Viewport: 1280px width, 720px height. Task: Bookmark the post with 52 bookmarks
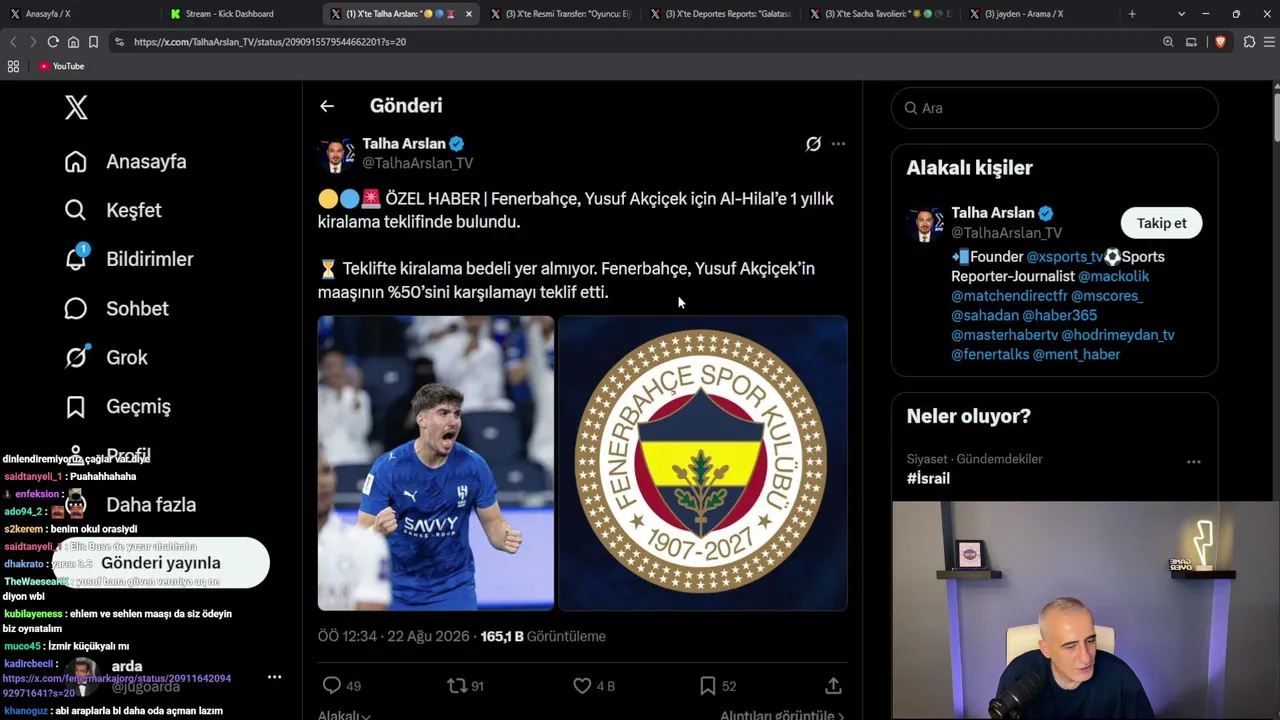point(717,686)
